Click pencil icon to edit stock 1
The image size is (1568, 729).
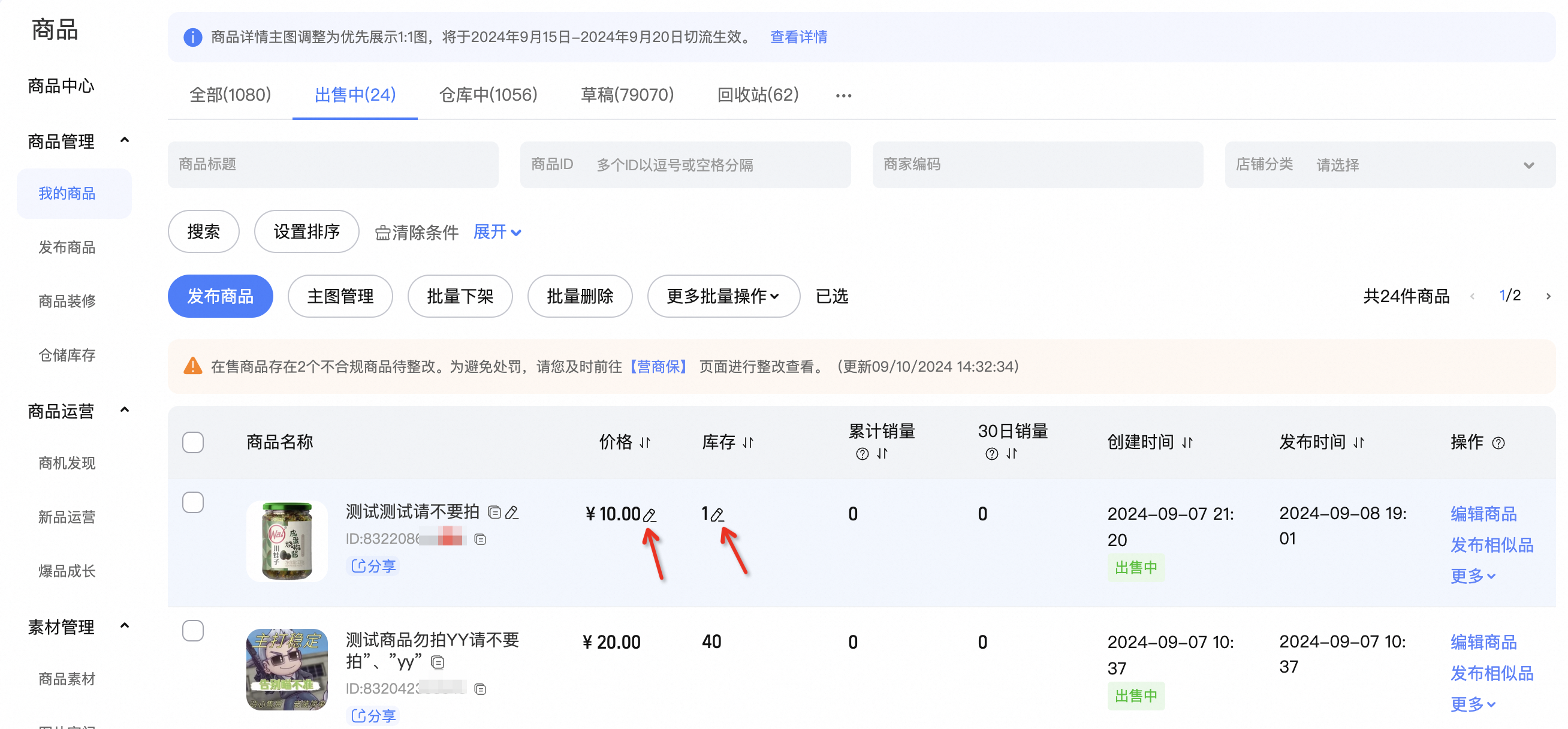pos(717,515)
